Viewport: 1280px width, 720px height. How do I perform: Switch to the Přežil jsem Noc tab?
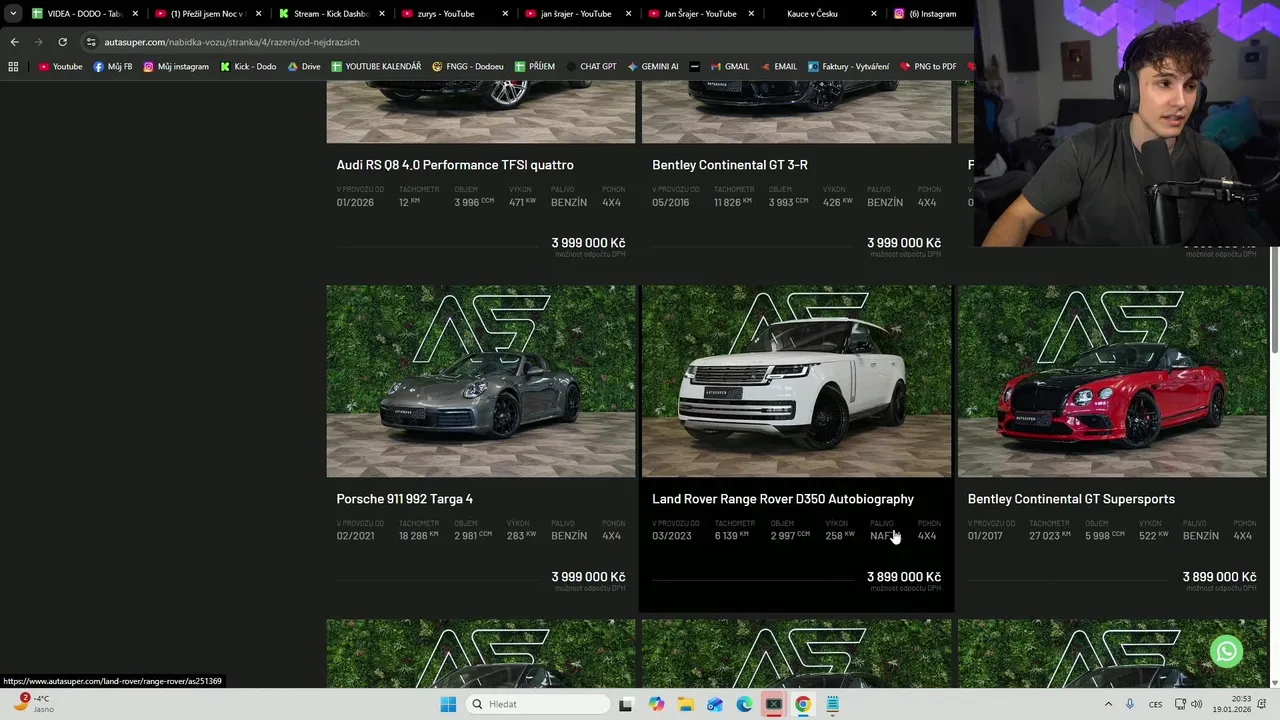coord(208,14)
